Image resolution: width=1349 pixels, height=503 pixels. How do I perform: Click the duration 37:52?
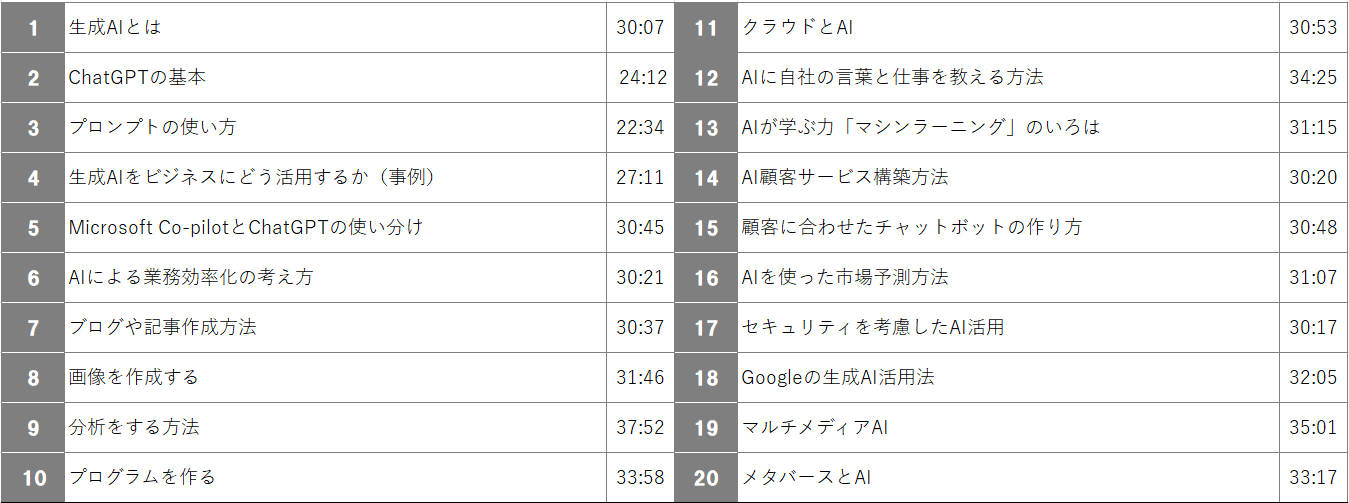point(640,427)
